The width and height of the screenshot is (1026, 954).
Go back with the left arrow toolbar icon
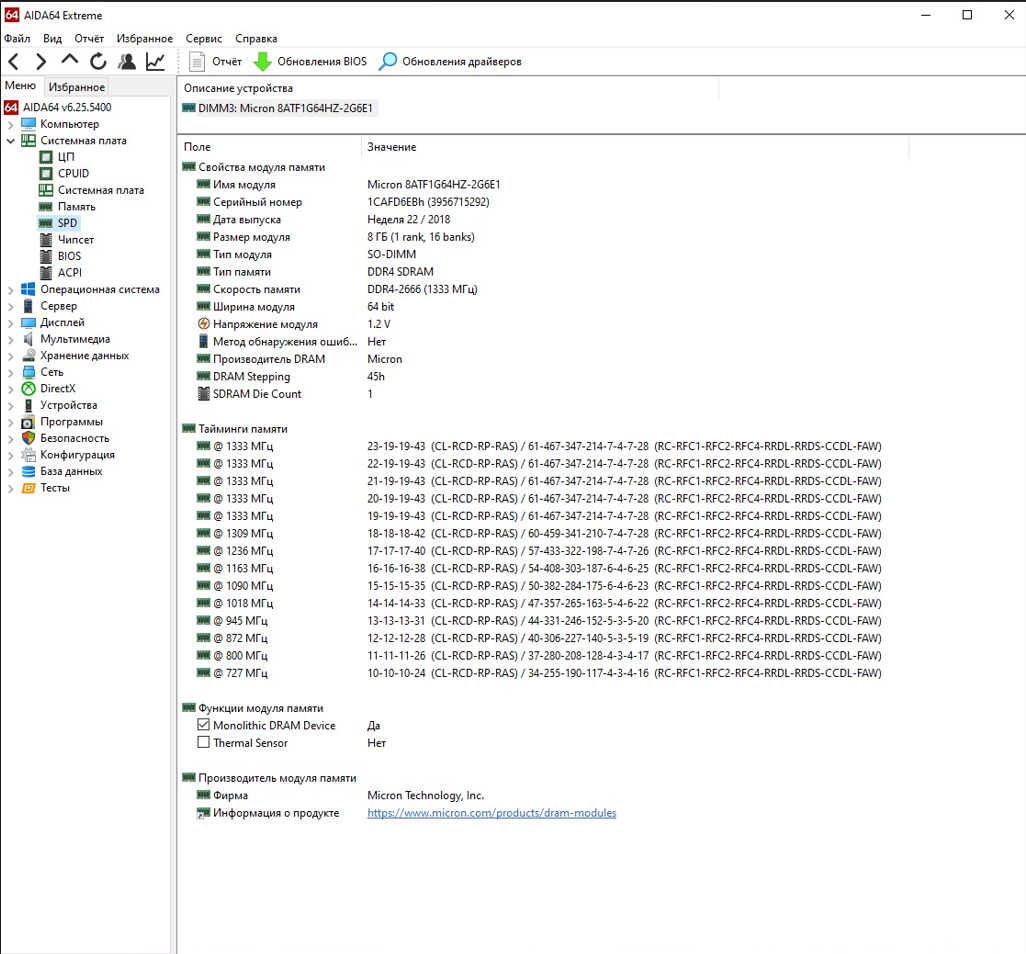click(14, 62)
